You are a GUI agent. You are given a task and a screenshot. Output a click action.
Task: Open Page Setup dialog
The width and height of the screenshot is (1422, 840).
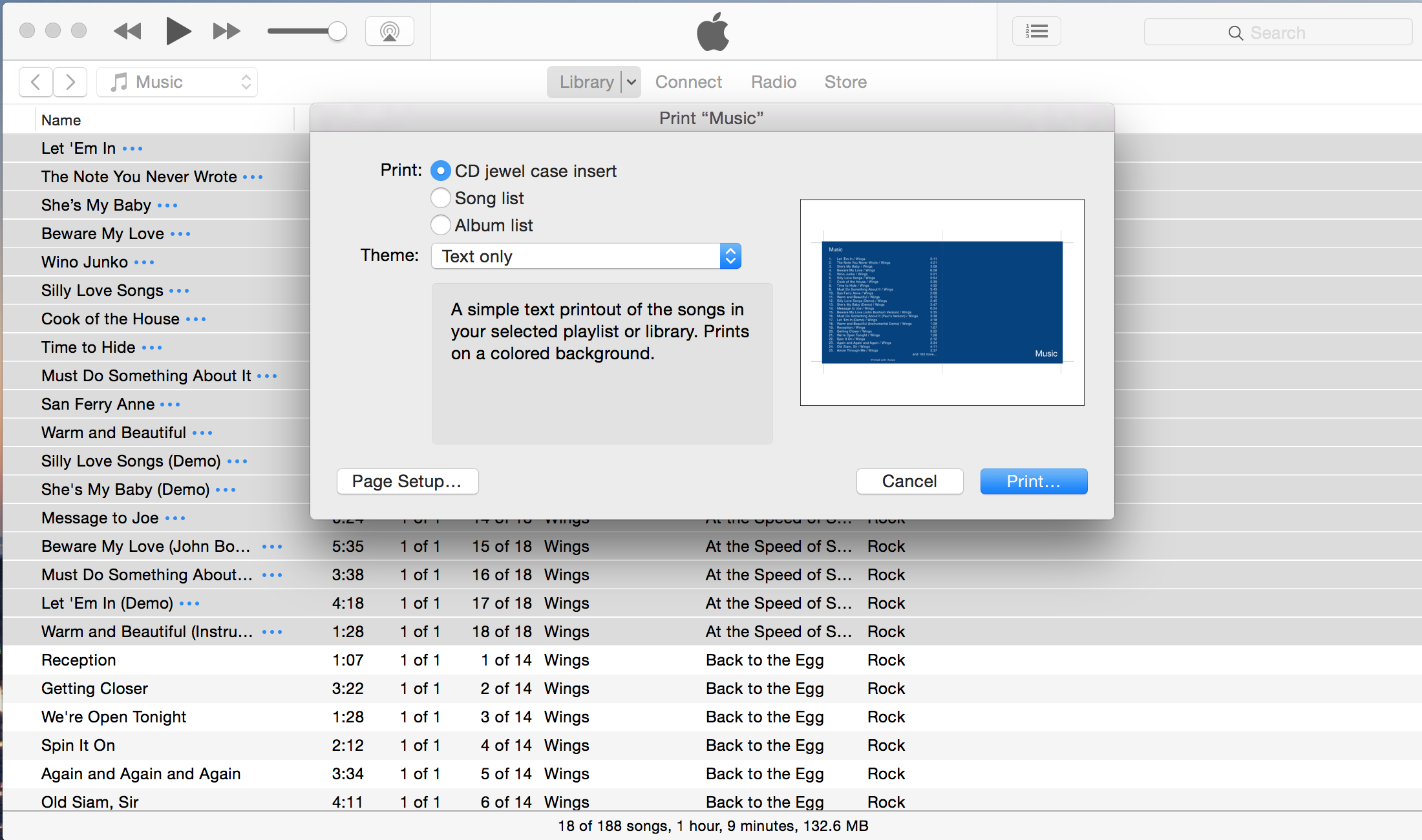pyautogui.click(x=407, y=481)
